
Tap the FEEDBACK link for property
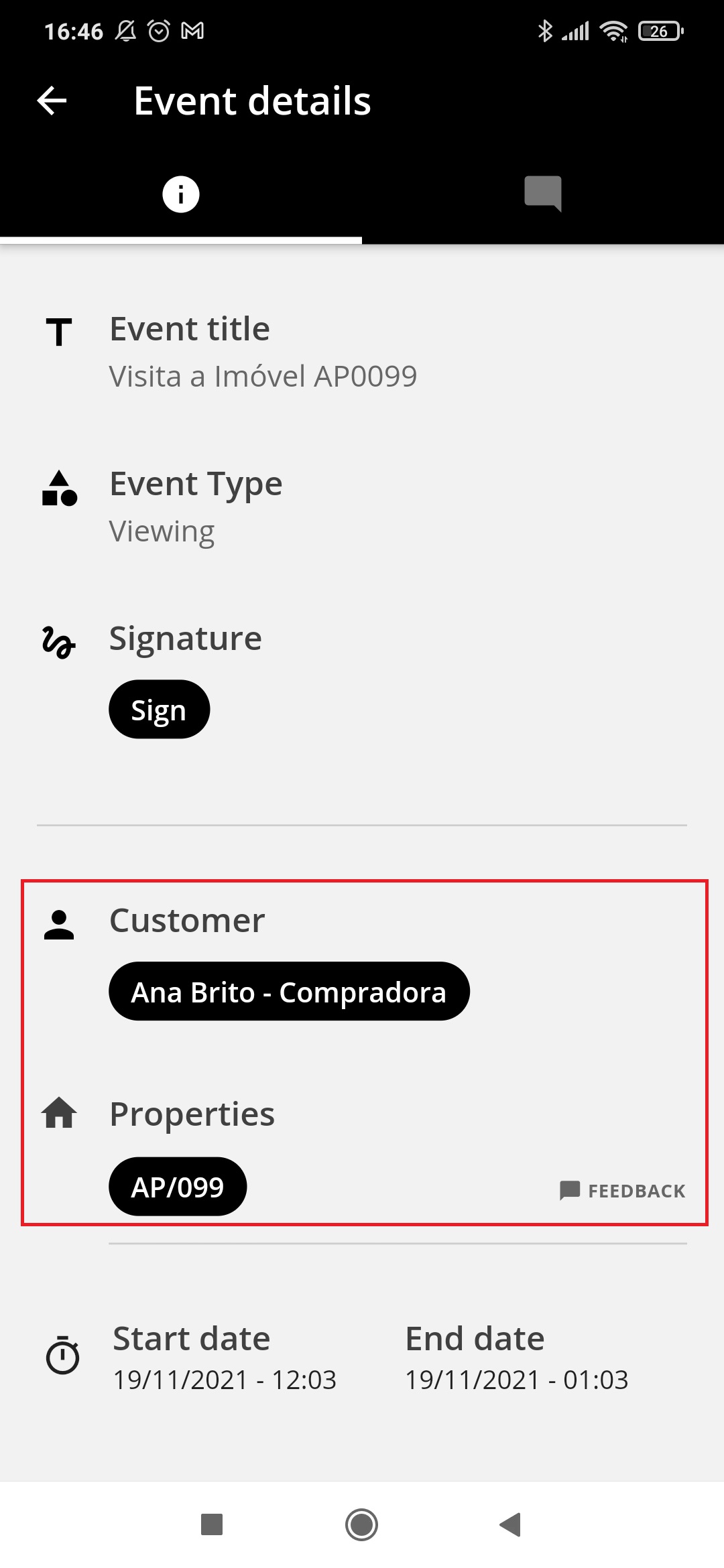623,1191
